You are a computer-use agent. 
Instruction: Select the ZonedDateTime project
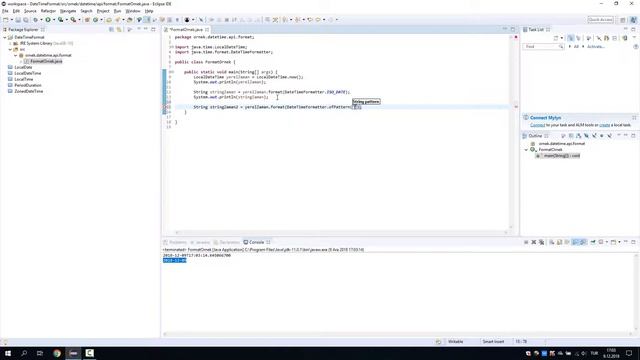(29, 91)
